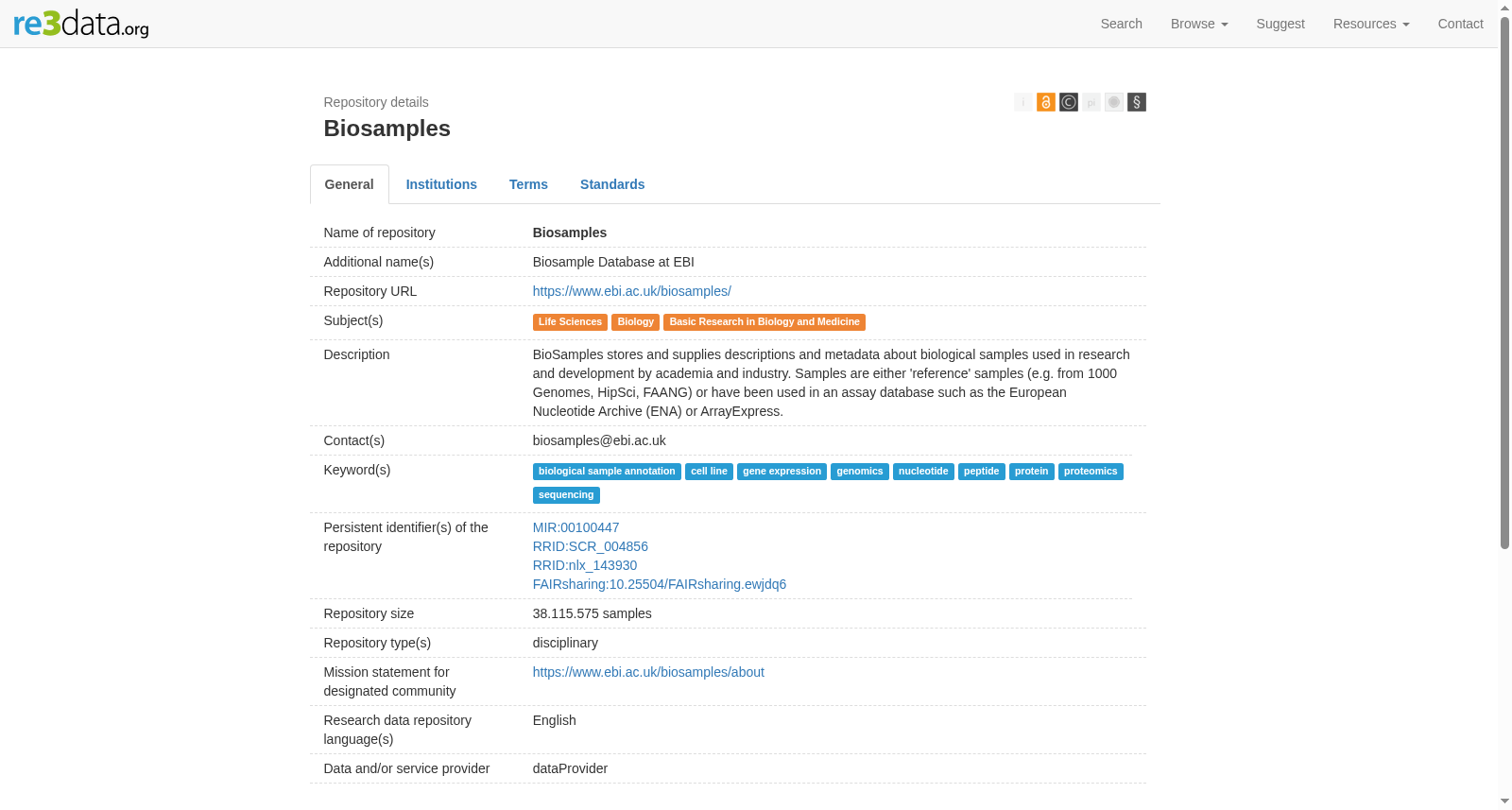The width and height of the screenshot is (1512, 810).
Task: Click the 'proteomics' keyword tag
Action: [x=1091, y=472]
